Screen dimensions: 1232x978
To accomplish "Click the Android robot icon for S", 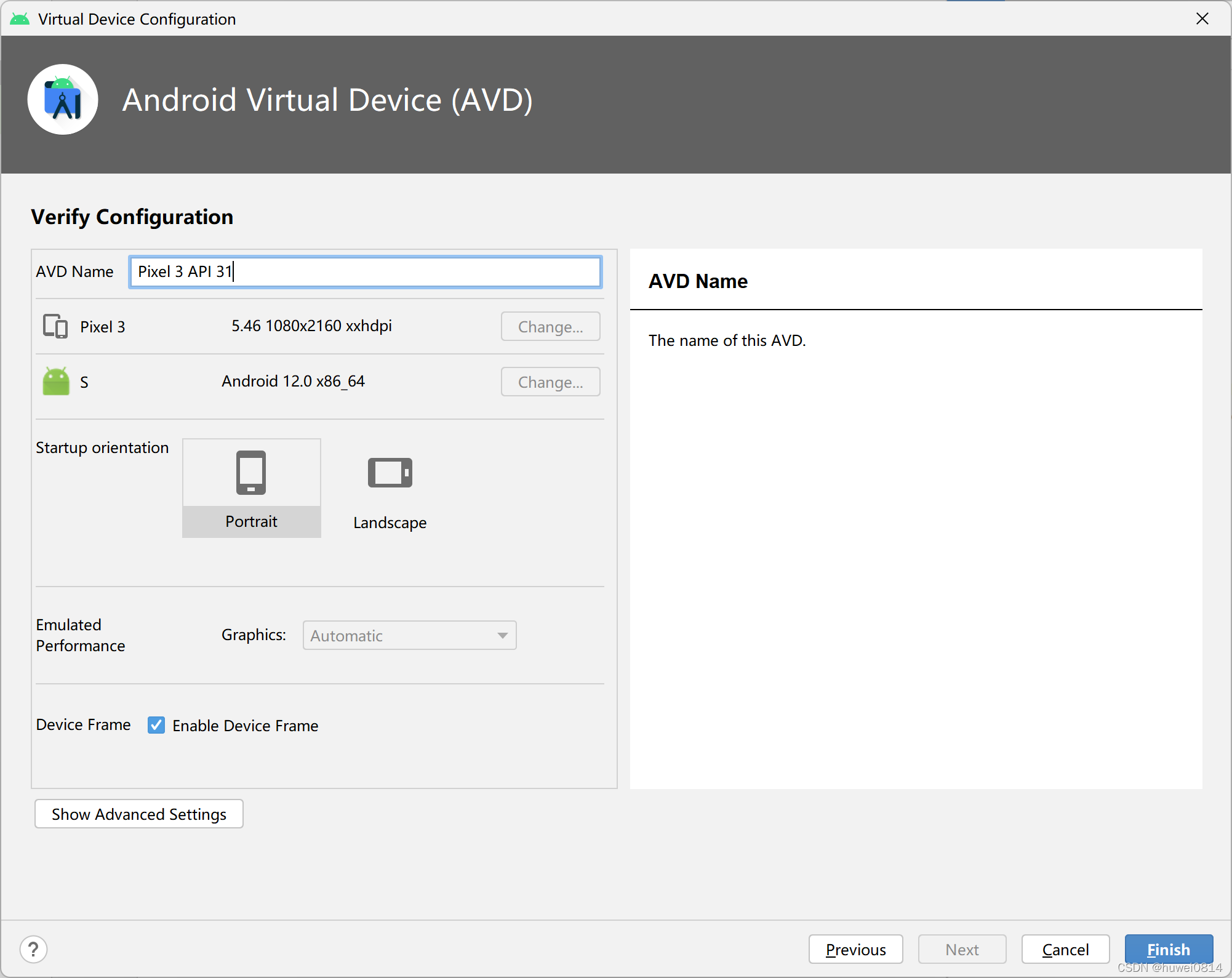I will pos(56,382).
